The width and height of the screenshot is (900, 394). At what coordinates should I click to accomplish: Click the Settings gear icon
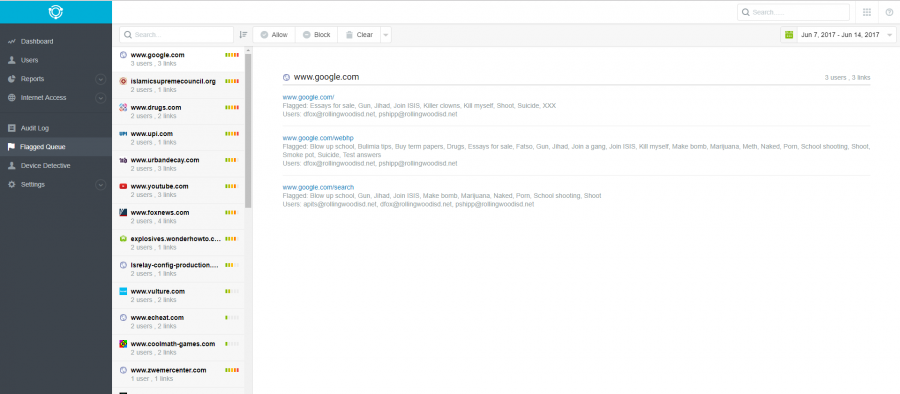click(x=11, y=184)
